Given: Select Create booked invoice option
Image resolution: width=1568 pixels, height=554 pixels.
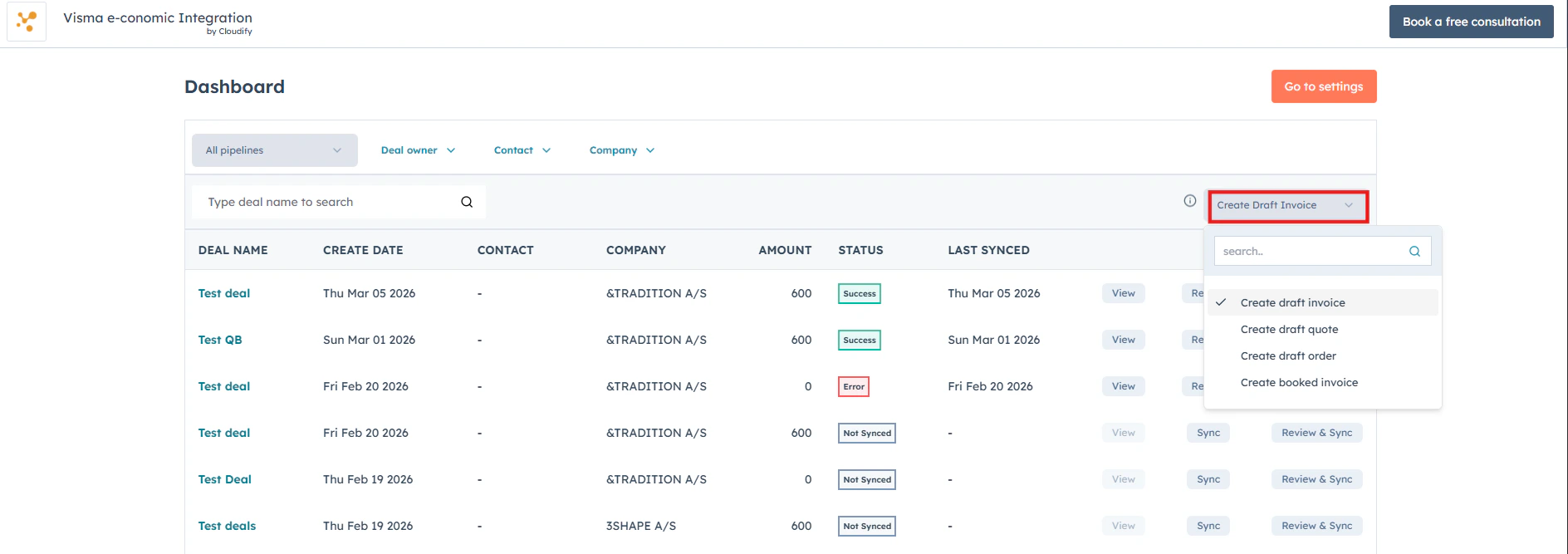Looking at the screenshot, I should 1323,382.
